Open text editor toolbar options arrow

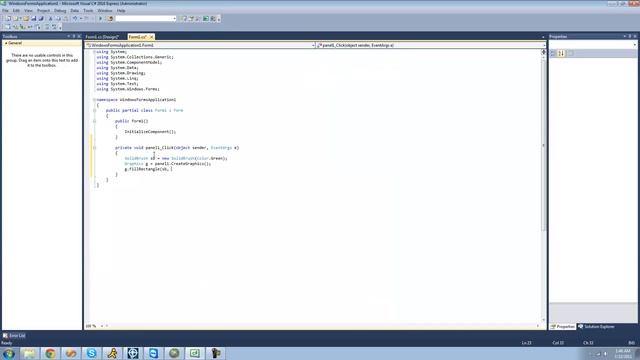pos(60,27)
